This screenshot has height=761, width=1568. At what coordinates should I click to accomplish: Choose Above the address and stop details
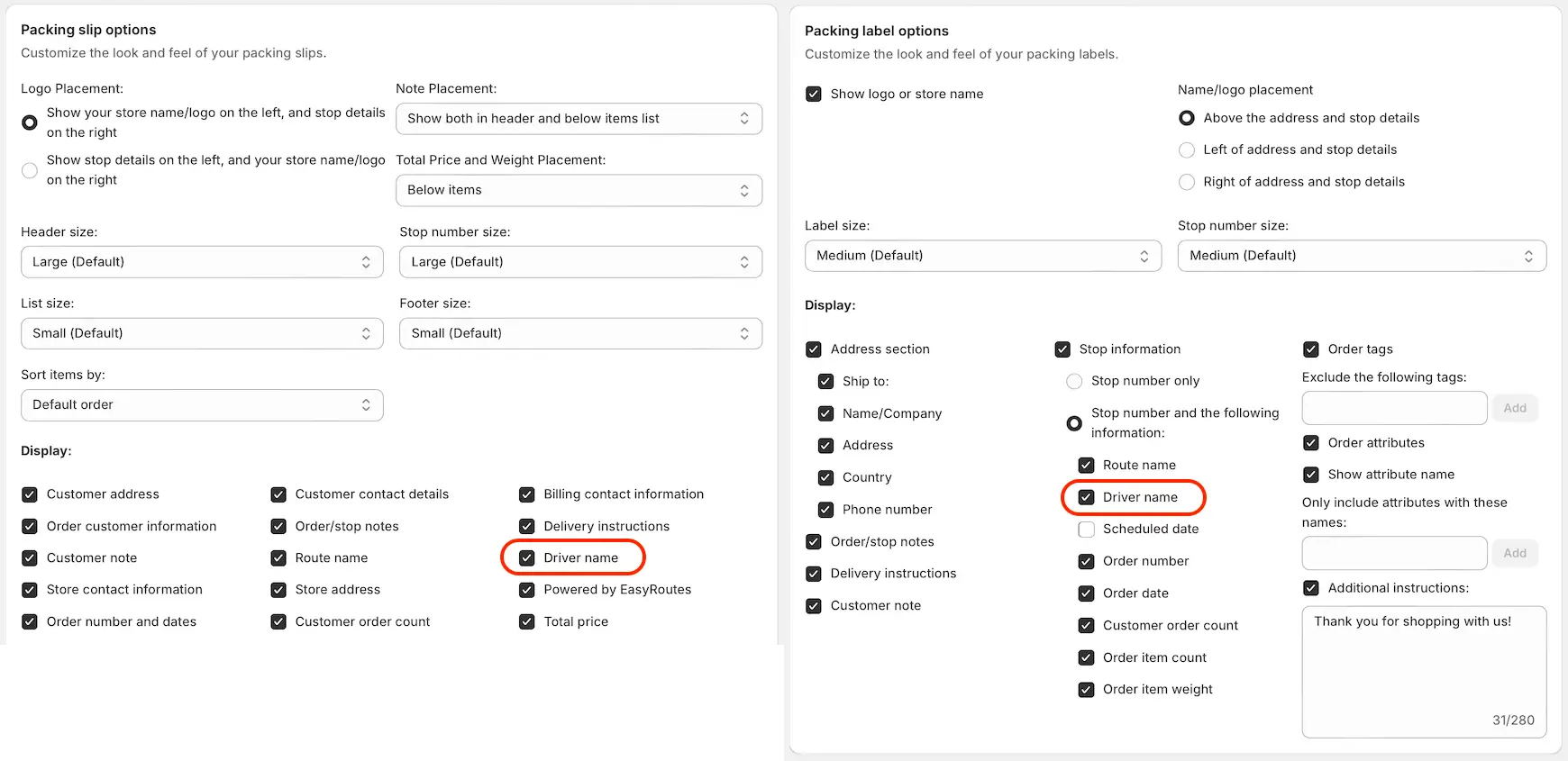click(x=1187, y=118)
